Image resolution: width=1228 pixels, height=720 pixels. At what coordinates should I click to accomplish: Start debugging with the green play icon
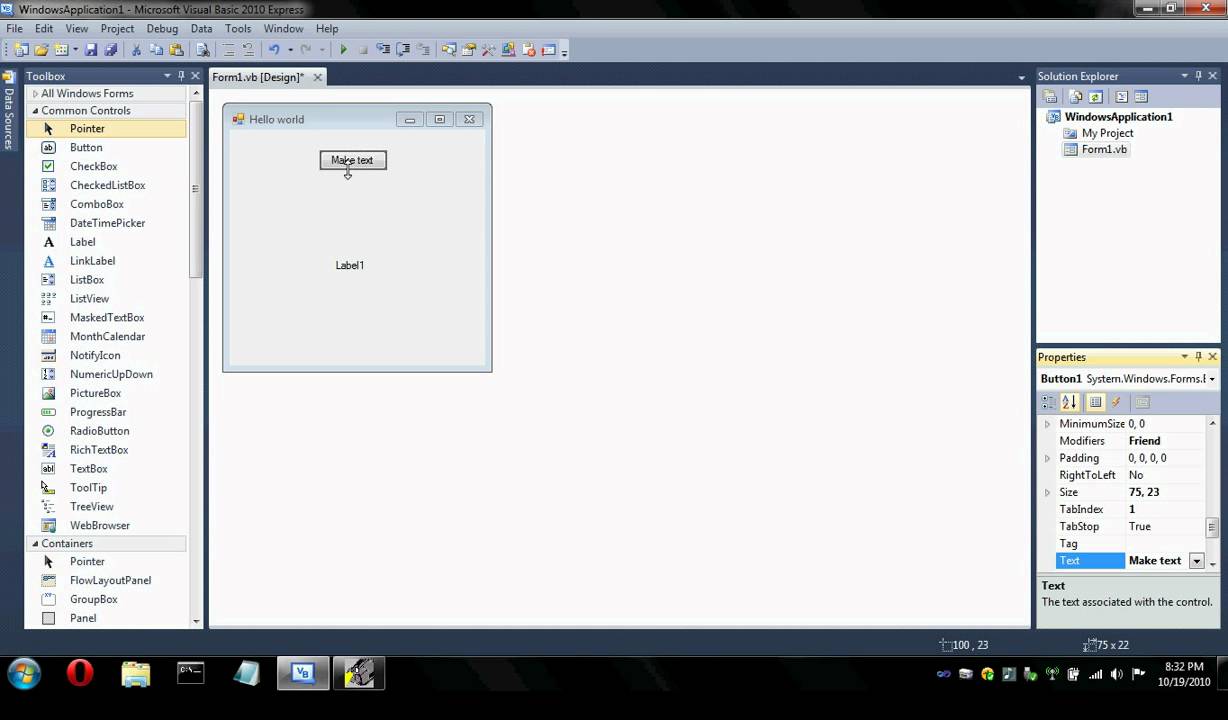tap(343, 49)
